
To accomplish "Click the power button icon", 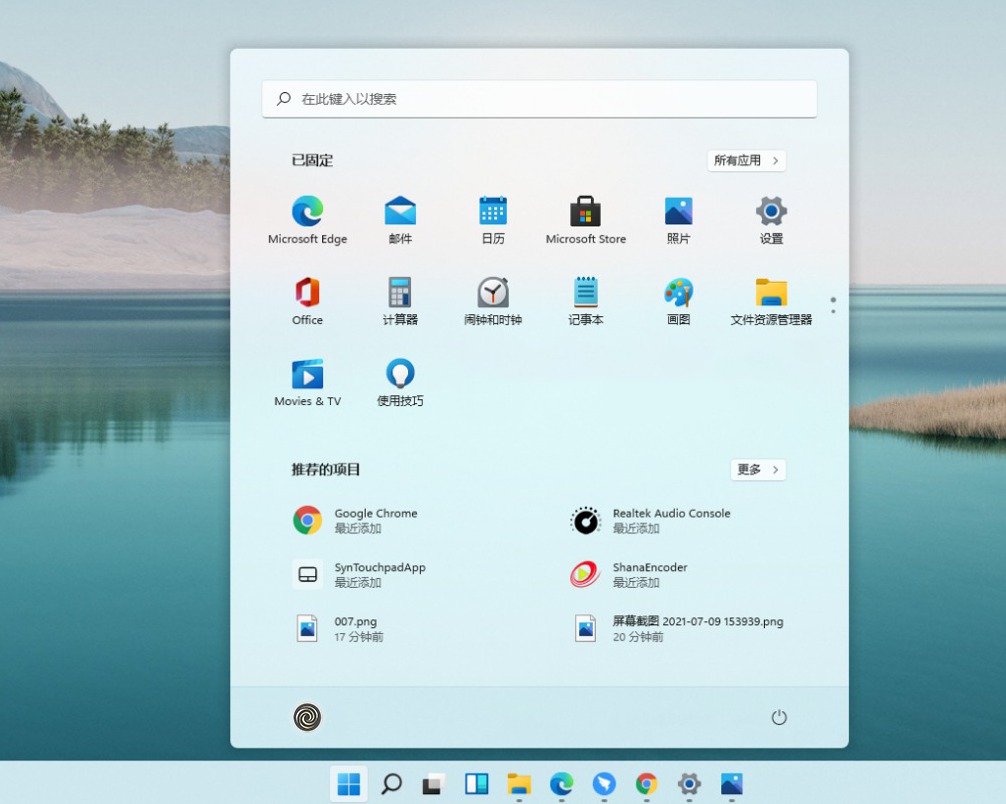I will click(x=779, y=717).
